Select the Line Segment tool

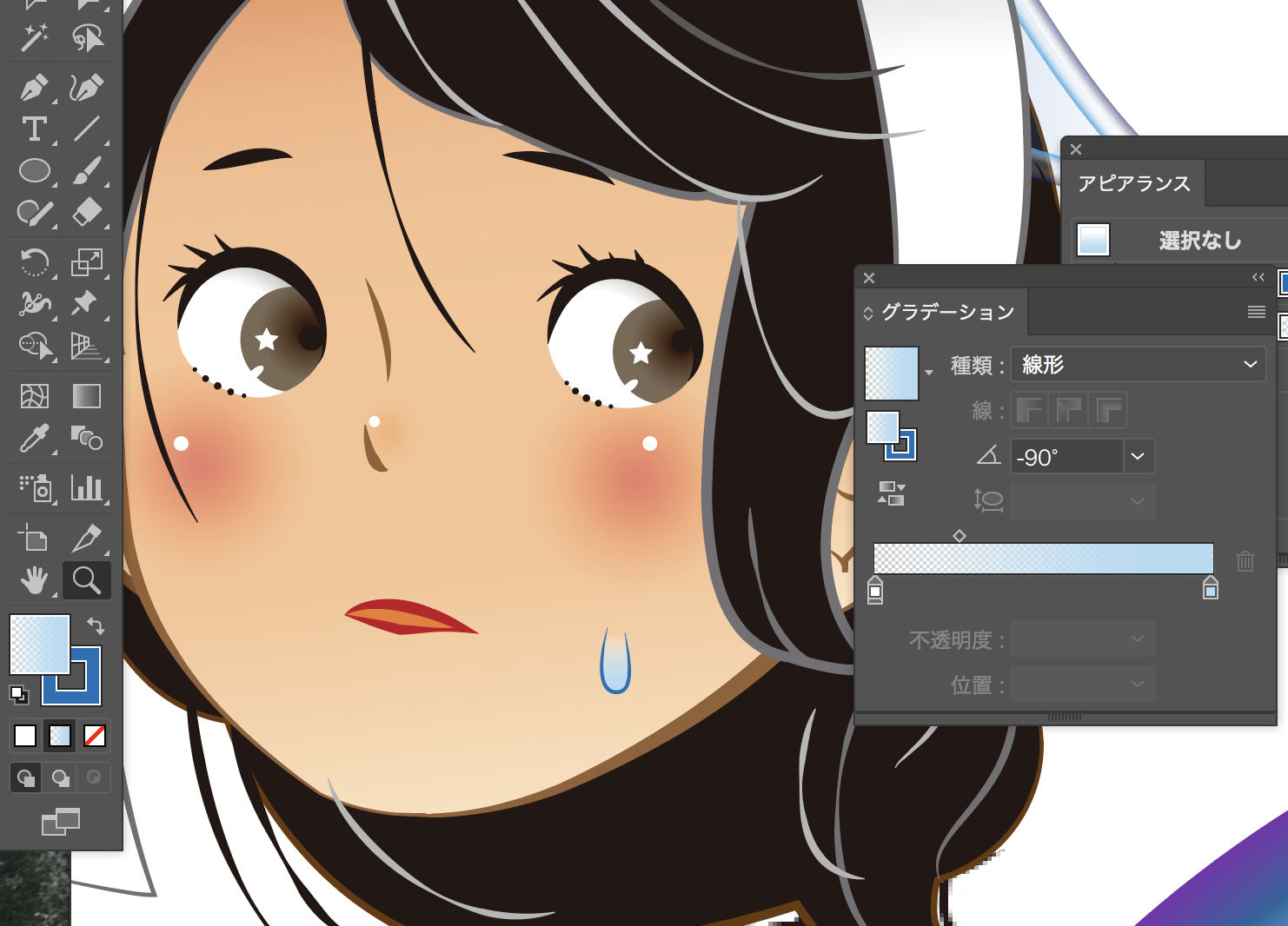pyautogui.click(x=87, y=129)
